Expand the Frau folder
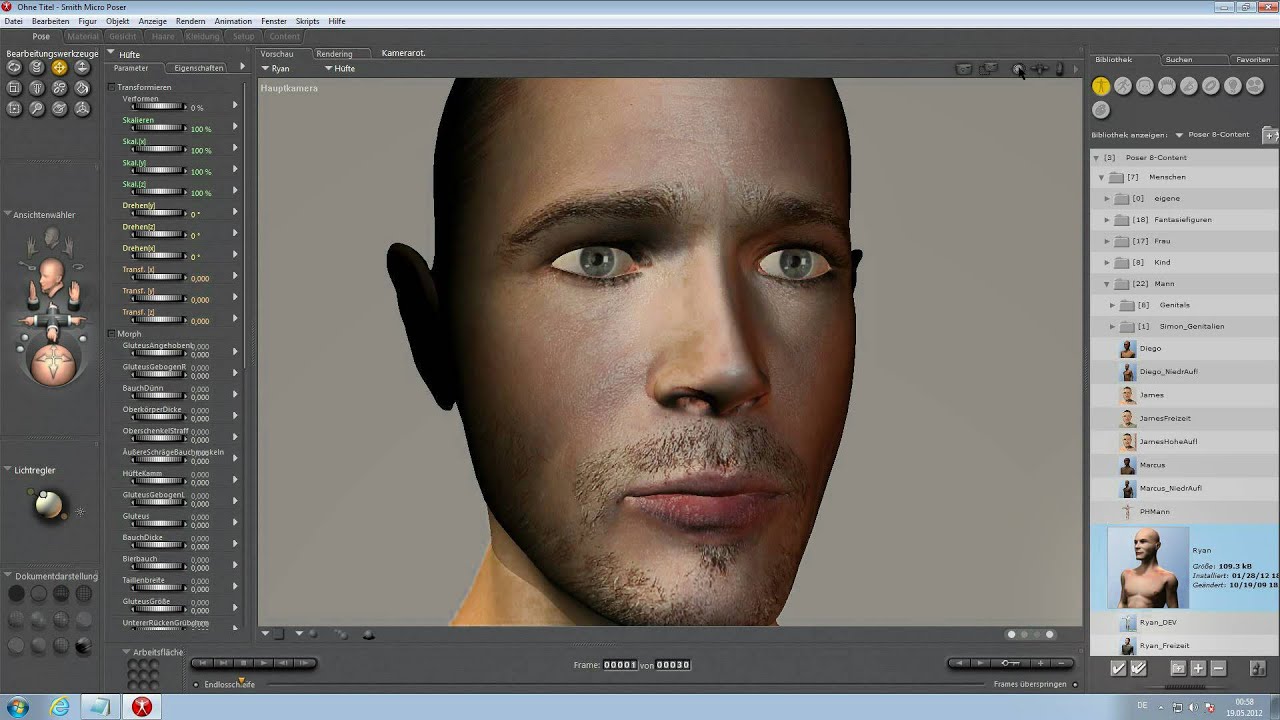The width and height of the screenshot is (1280, 720). (1107, 241)
